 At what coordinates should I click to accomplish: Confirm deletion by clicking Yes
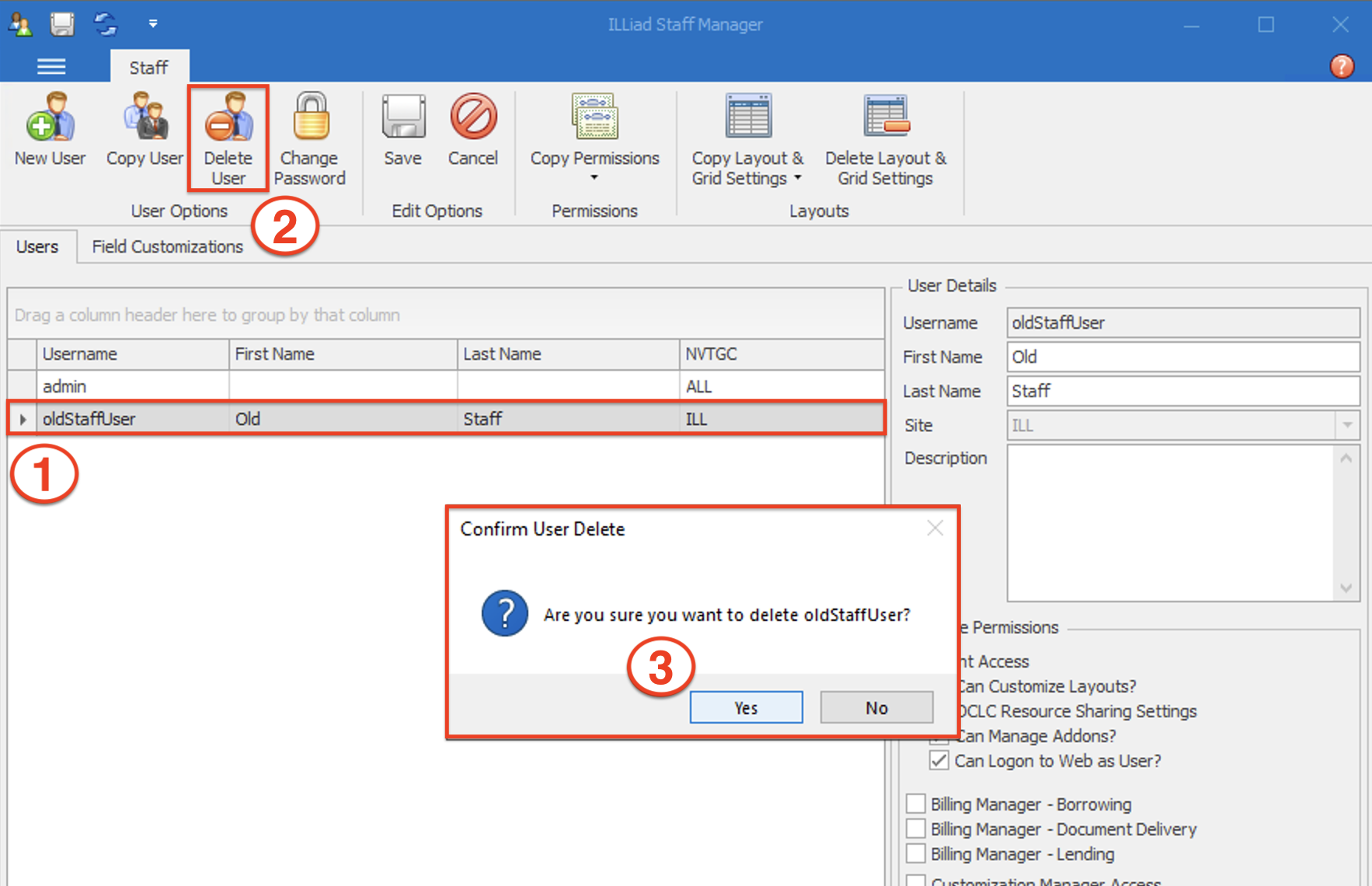[746, 707]
